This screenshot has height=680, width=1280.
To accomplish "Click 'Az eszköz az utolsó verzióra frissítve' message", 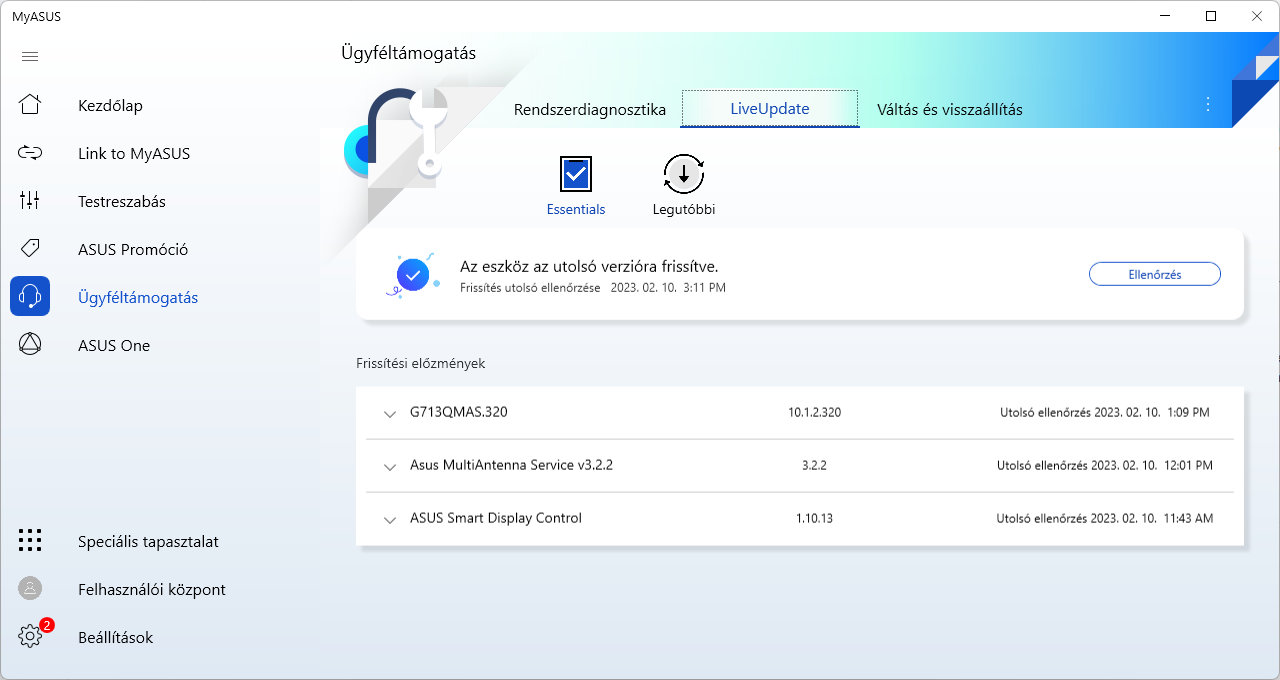I will pos(589,266).
